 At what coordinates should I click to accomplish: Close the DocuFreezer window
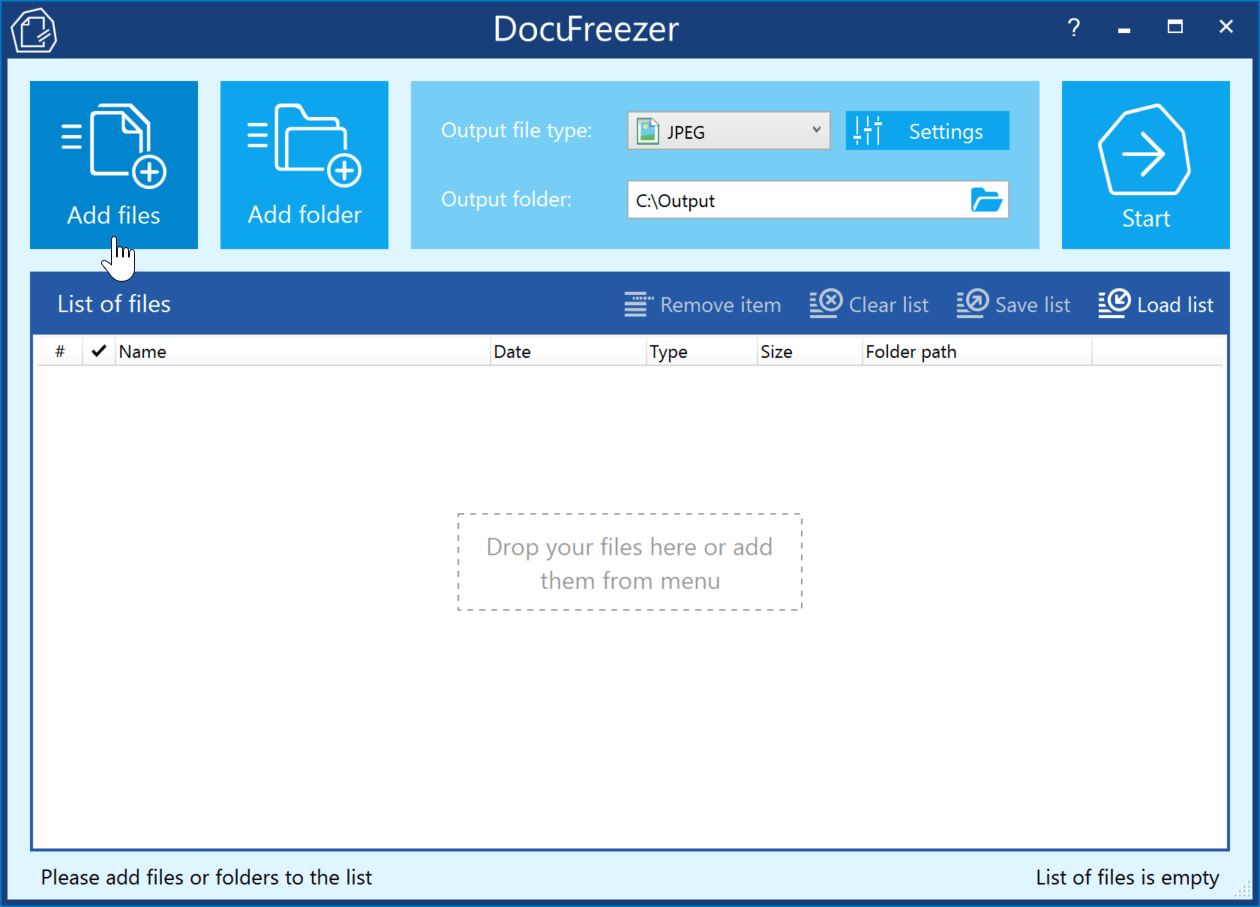pos(1226,28)
